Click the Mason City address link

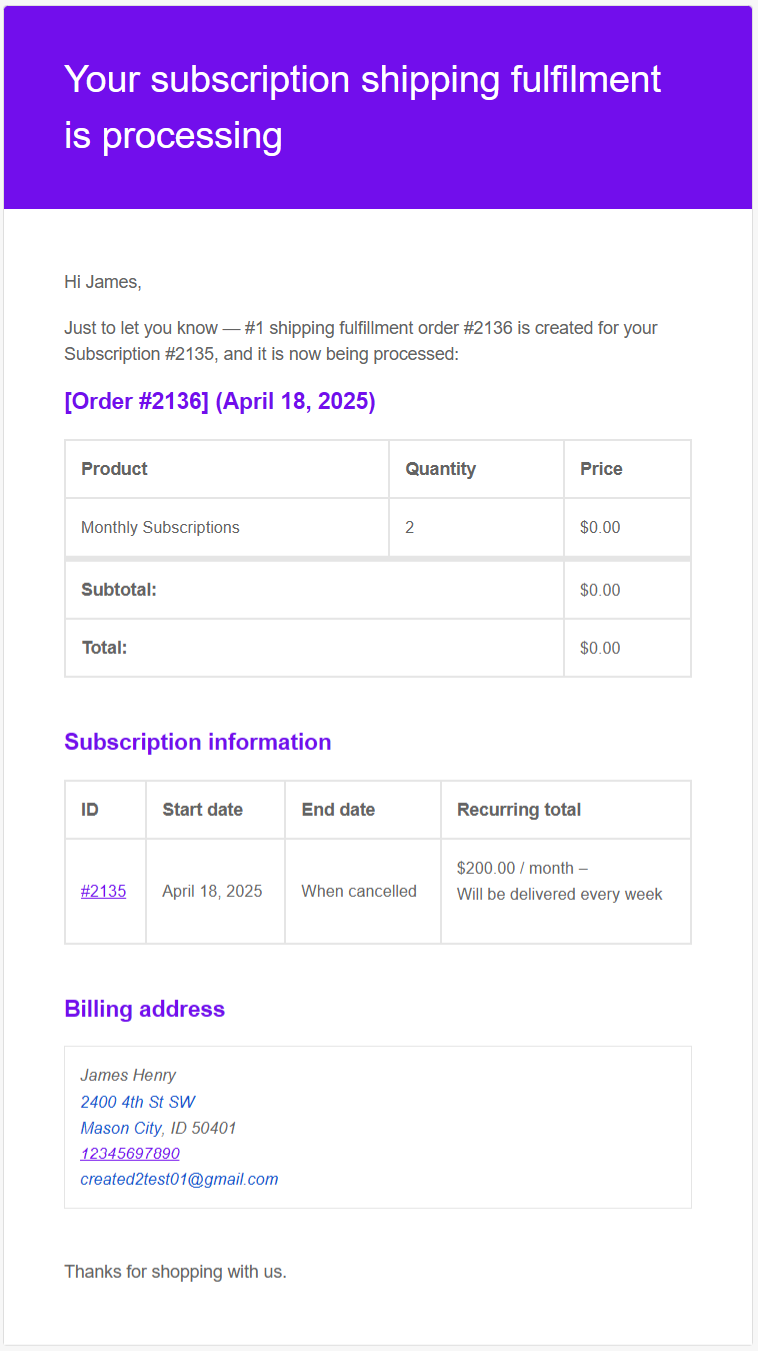click(120, 1127)
